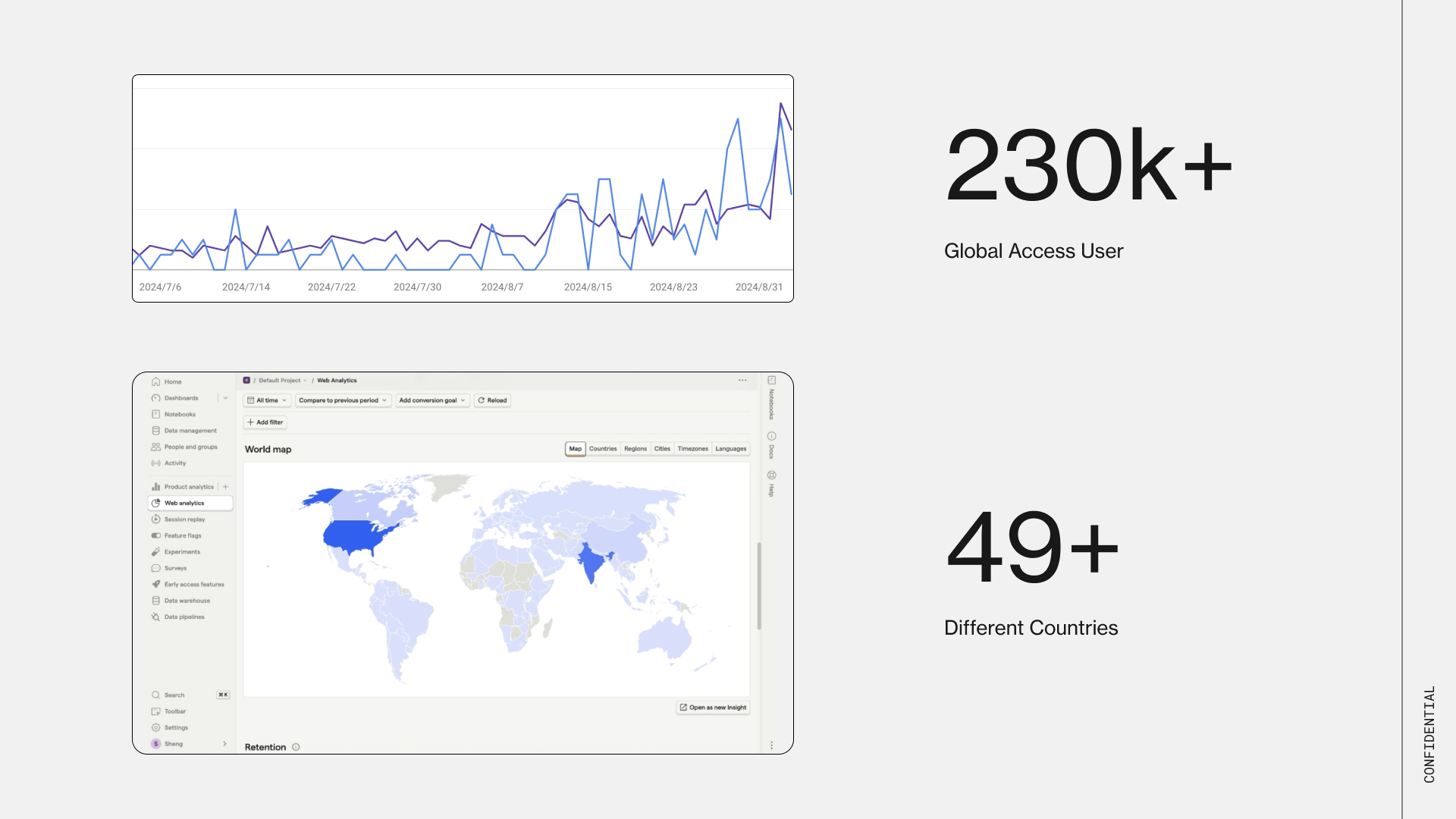The width and height of the screenshot is (1456, 819).
Task: Open the Home page in the sidebar
Action: (x=172, y=381)
